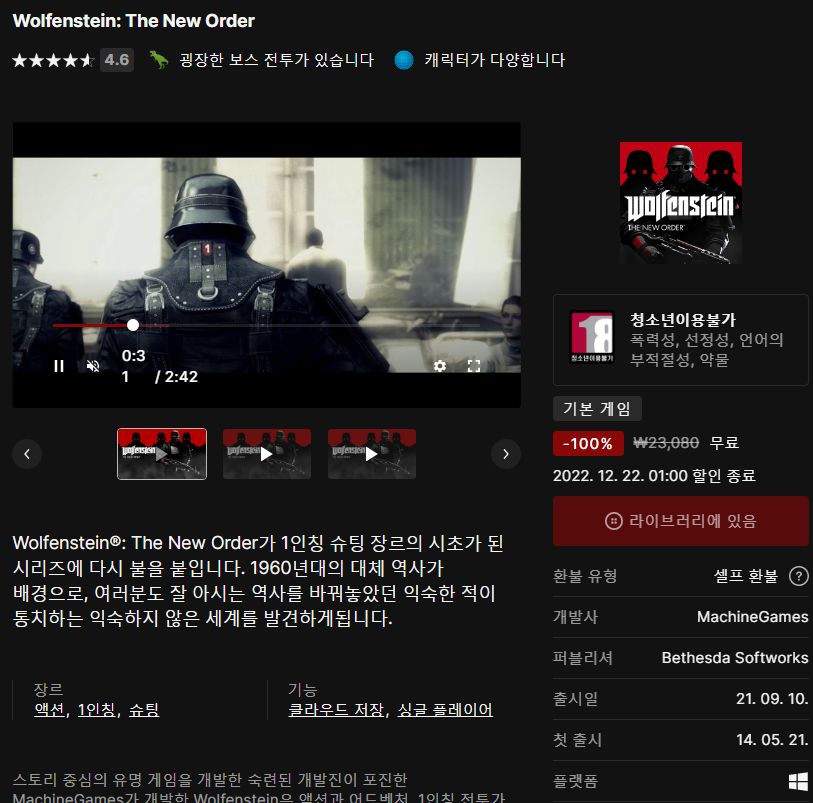Open the 셀프 환불 help question icon
Viewport: 813px width, 803px height.
798,576
